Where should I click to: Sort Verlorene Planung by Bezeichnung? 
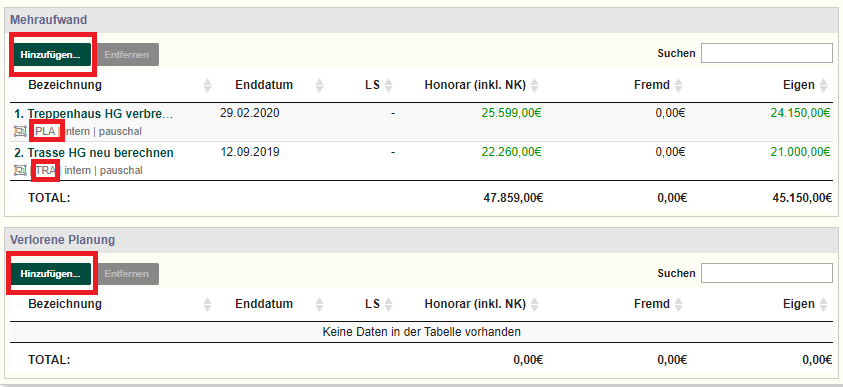pyautogui.click(x=65, y=304)
